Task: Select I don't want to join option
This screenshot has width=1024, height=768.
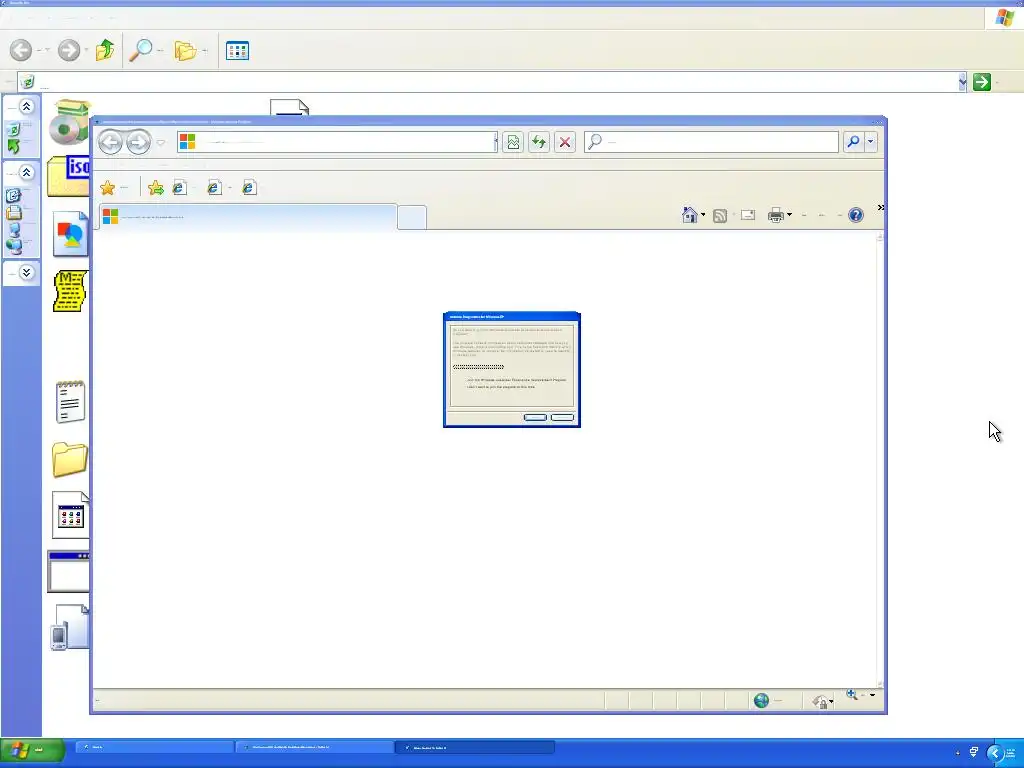Action: tap(501, 387)
